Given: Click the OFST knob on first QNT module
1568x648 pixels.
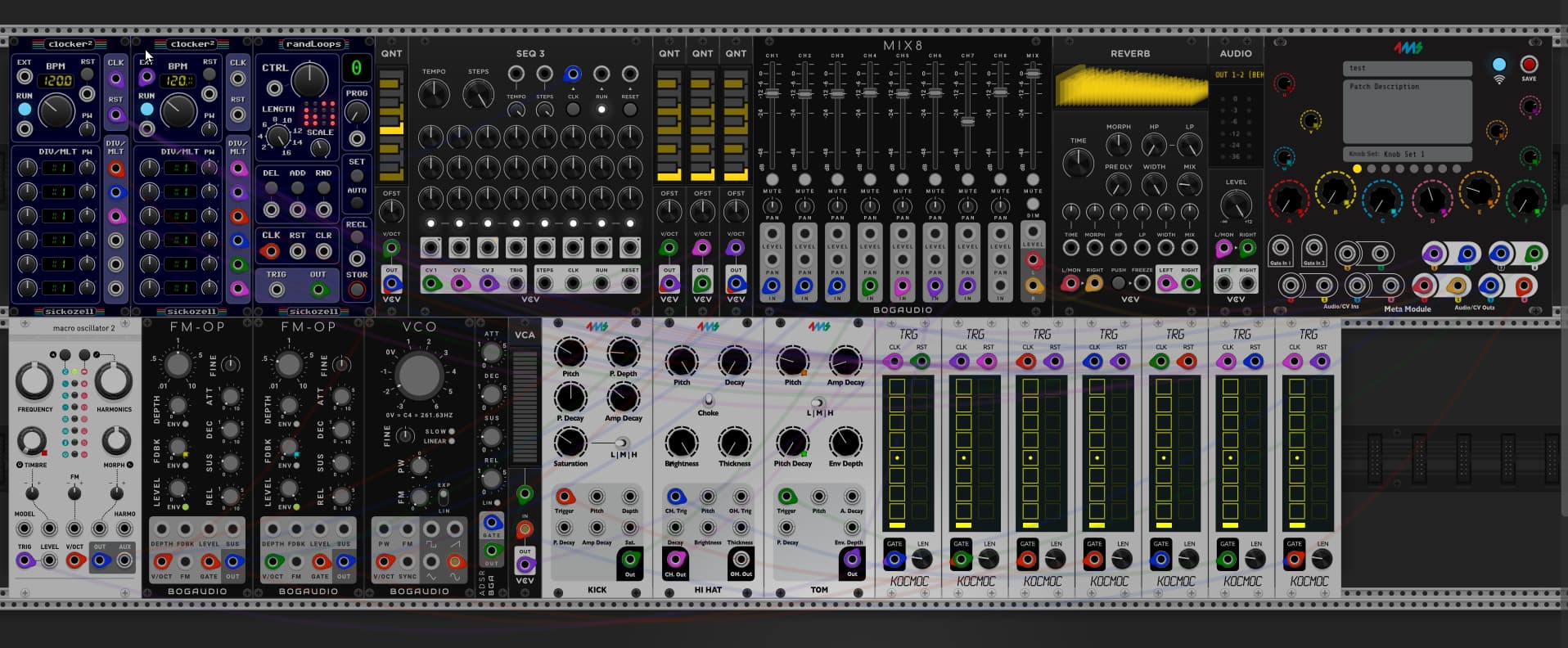Looking at the screenshot, I should point(392,212).
